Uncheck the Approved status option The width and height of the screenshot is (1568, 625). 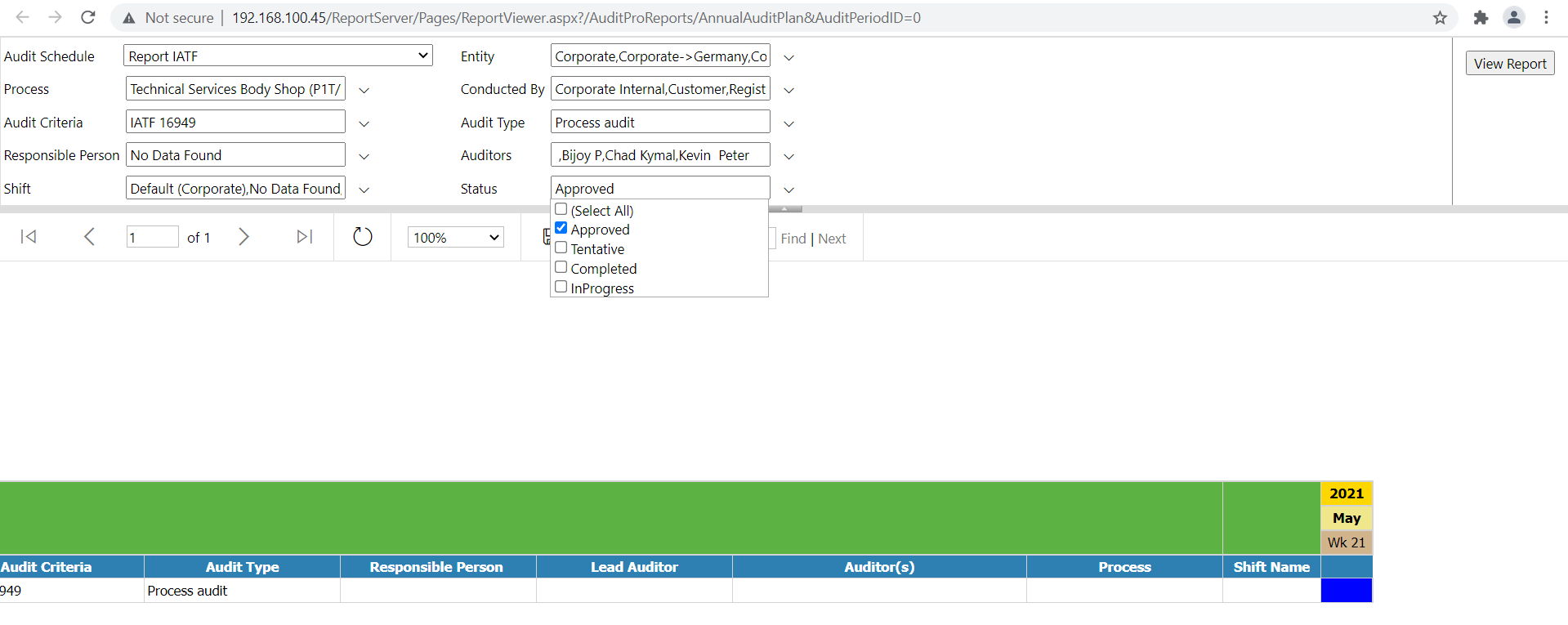click(561, 228)
